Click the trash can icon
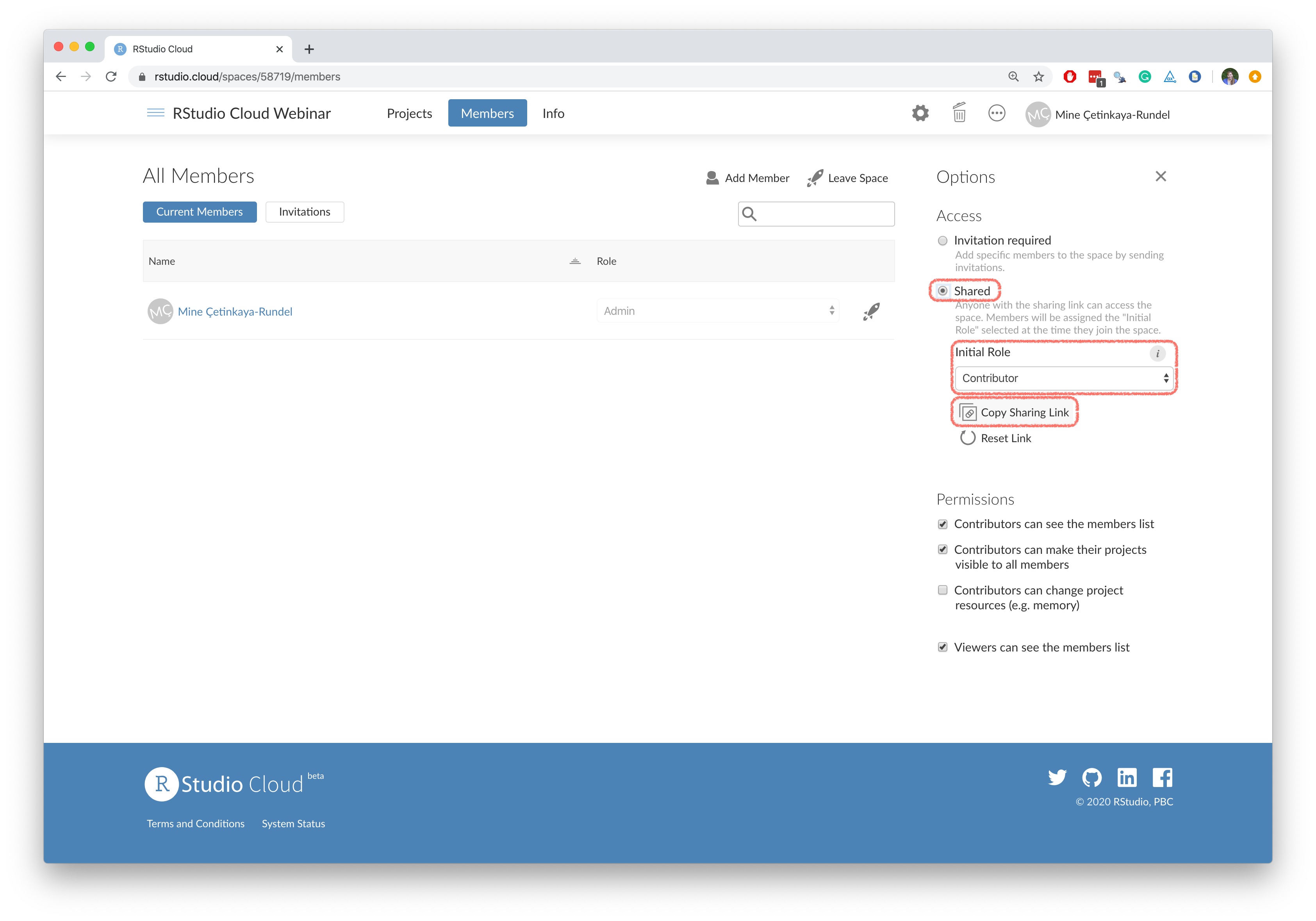1316x921 pixels. pyautogui.click(x=959, y=113)
